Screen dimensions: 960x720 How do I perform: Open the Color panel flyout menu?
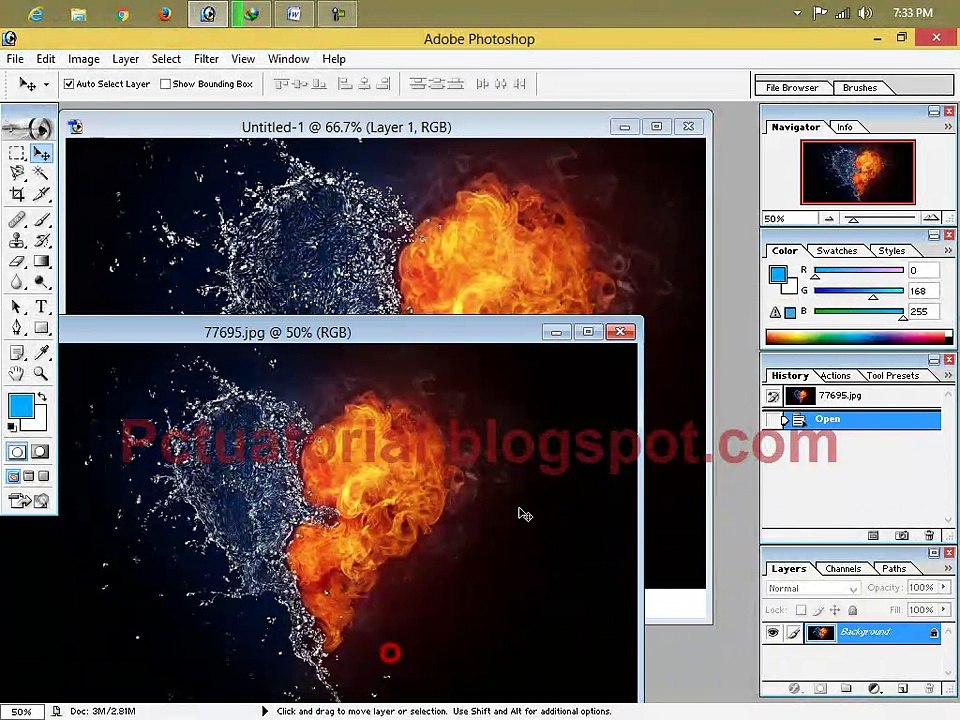[948, 250]
